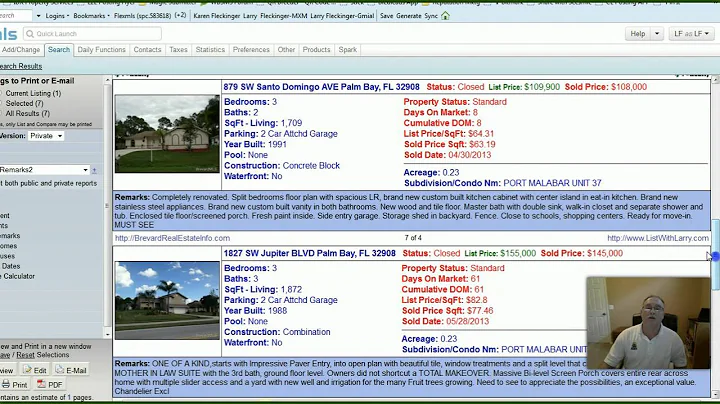Open the Bookmarks toolbar dropdown

coord(91,16)
